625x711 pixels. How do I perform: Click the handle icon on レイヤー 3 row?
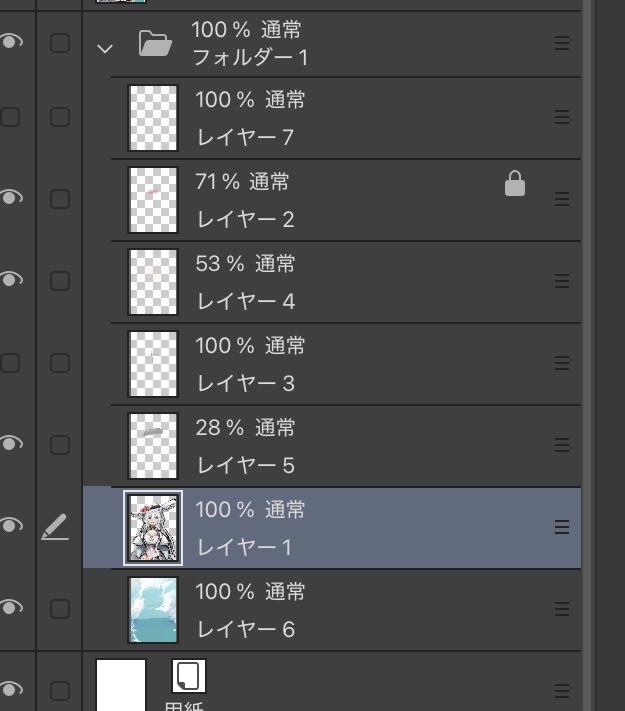pos(562,363)
